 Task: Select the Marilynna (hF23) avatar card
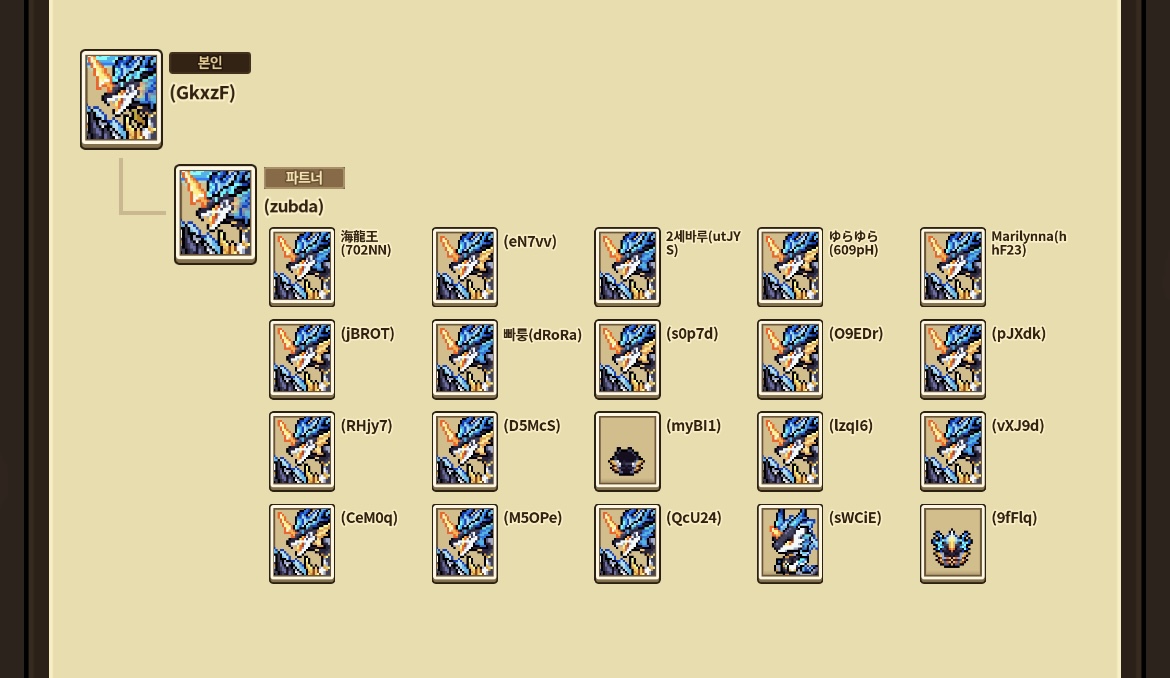pos(952,267)
